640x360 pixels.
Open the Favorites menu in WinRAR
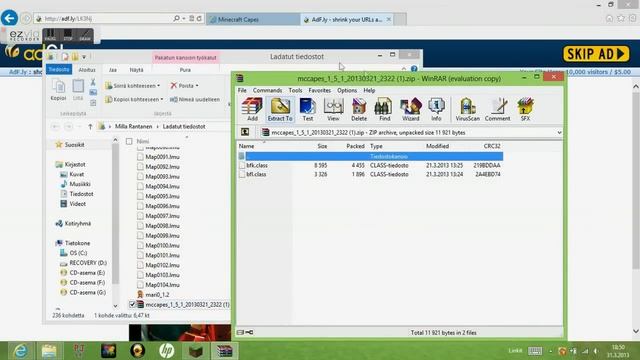[320, 90]
